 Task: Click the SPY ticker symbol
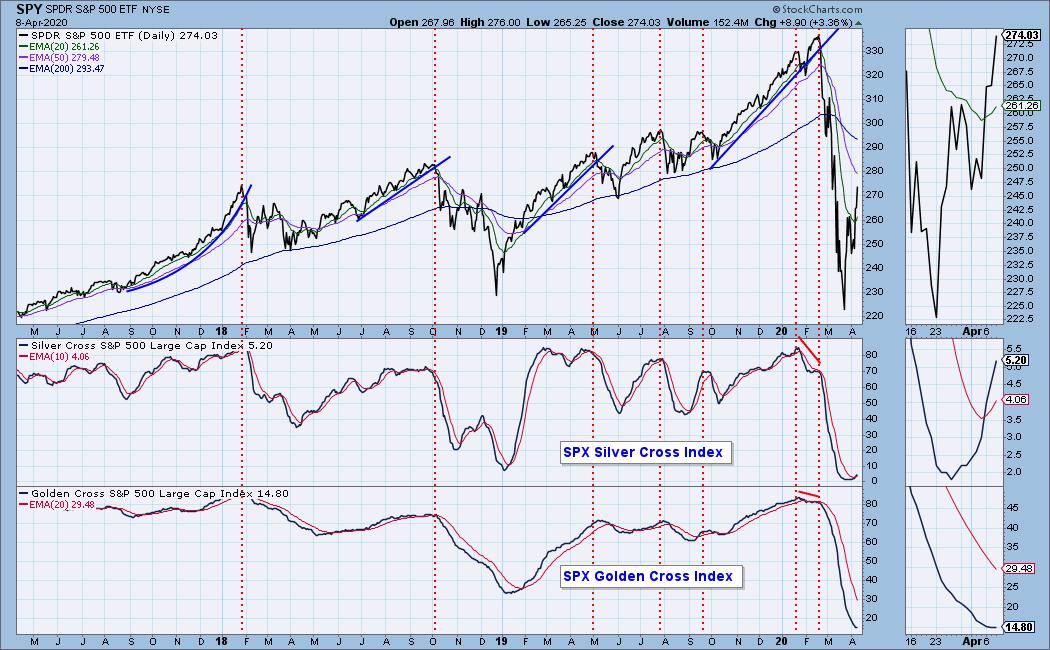[29, 9]
